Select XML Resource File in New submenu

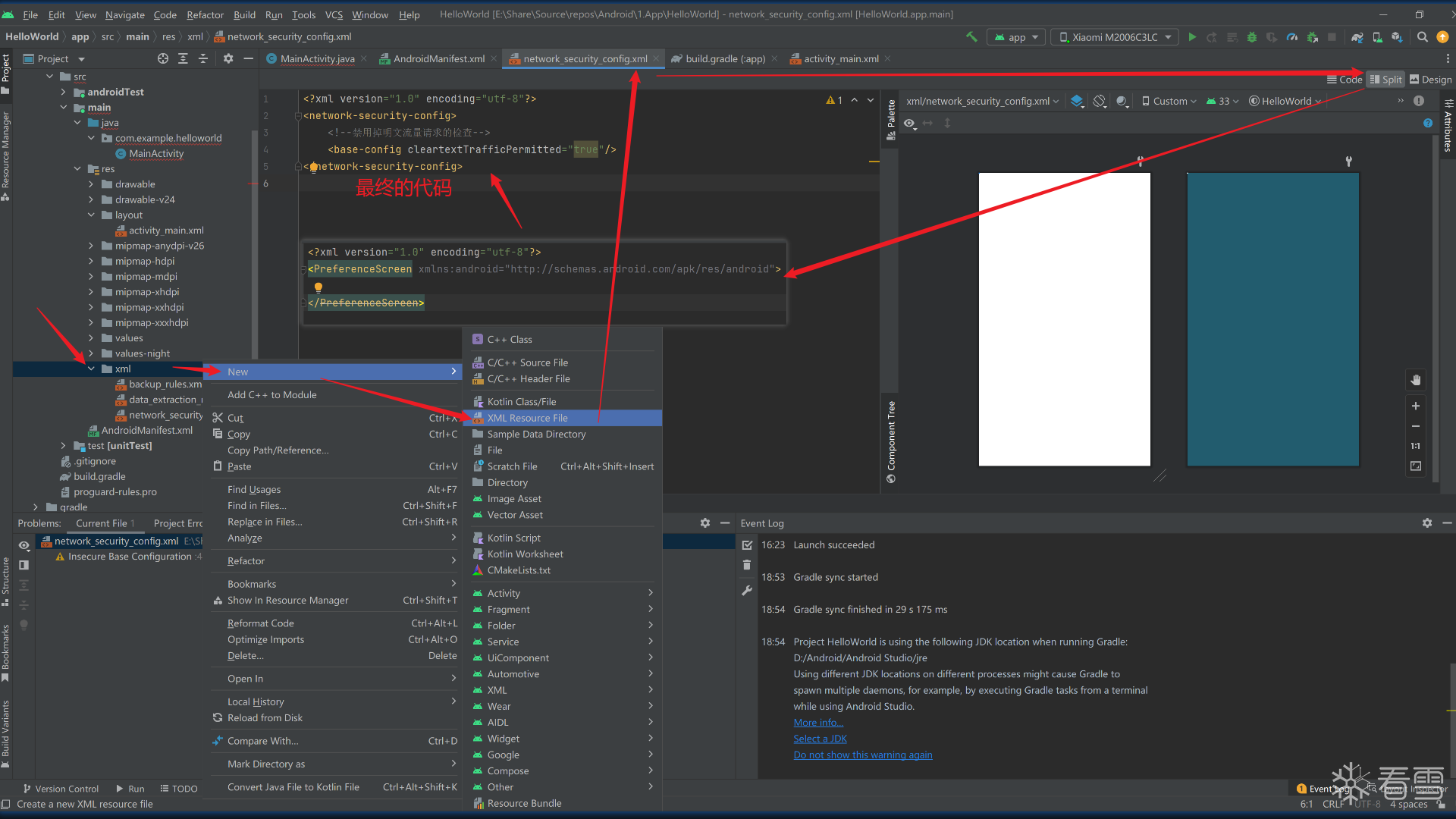(563, 418)
